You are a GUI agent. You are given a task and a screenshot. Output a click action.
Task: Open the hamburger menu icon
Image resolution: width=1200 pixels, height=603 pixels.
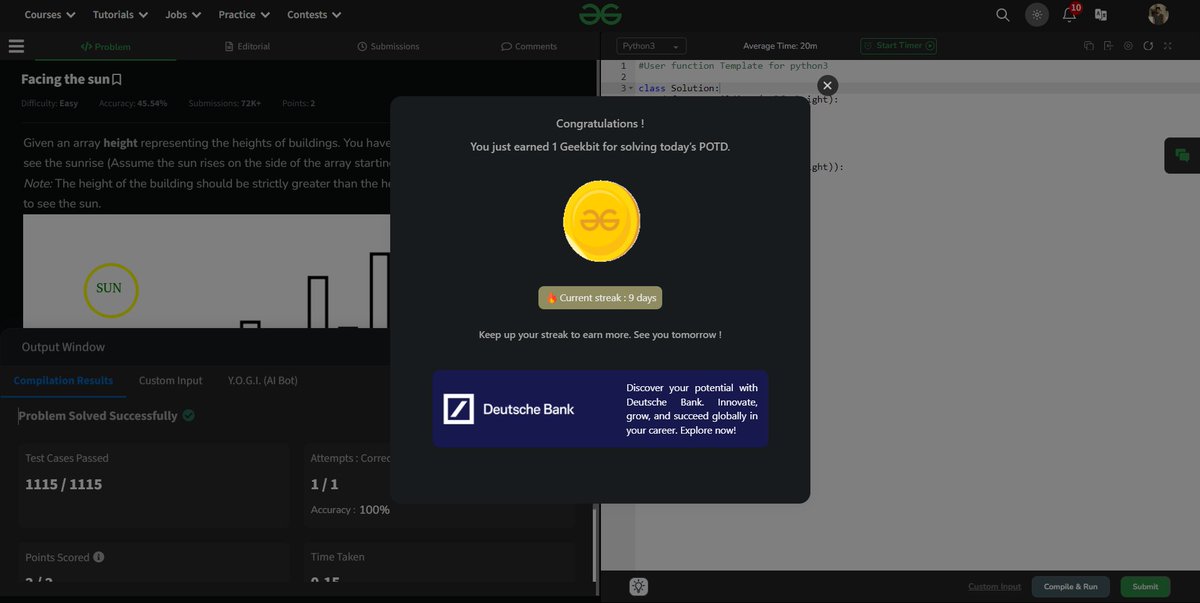pyautogui.click(x=16, y=46)
